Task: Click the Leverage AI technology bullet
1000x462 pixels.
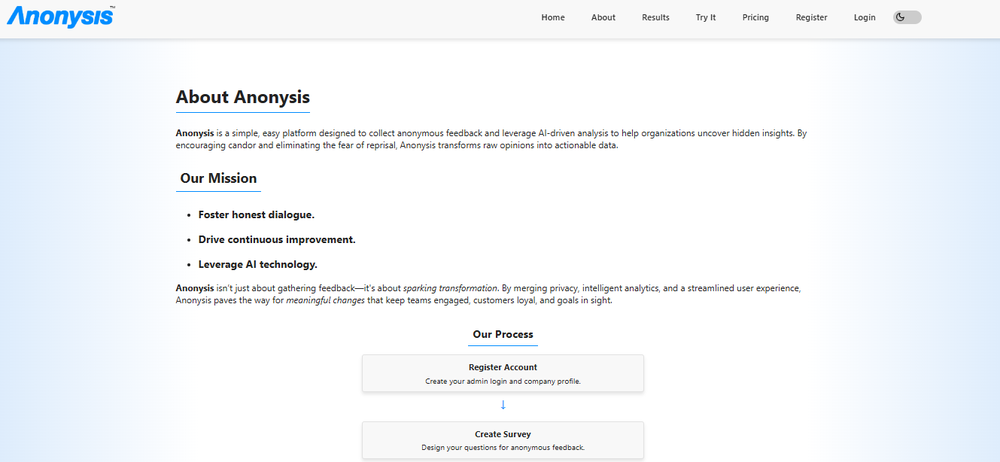Action: [258, 264]
